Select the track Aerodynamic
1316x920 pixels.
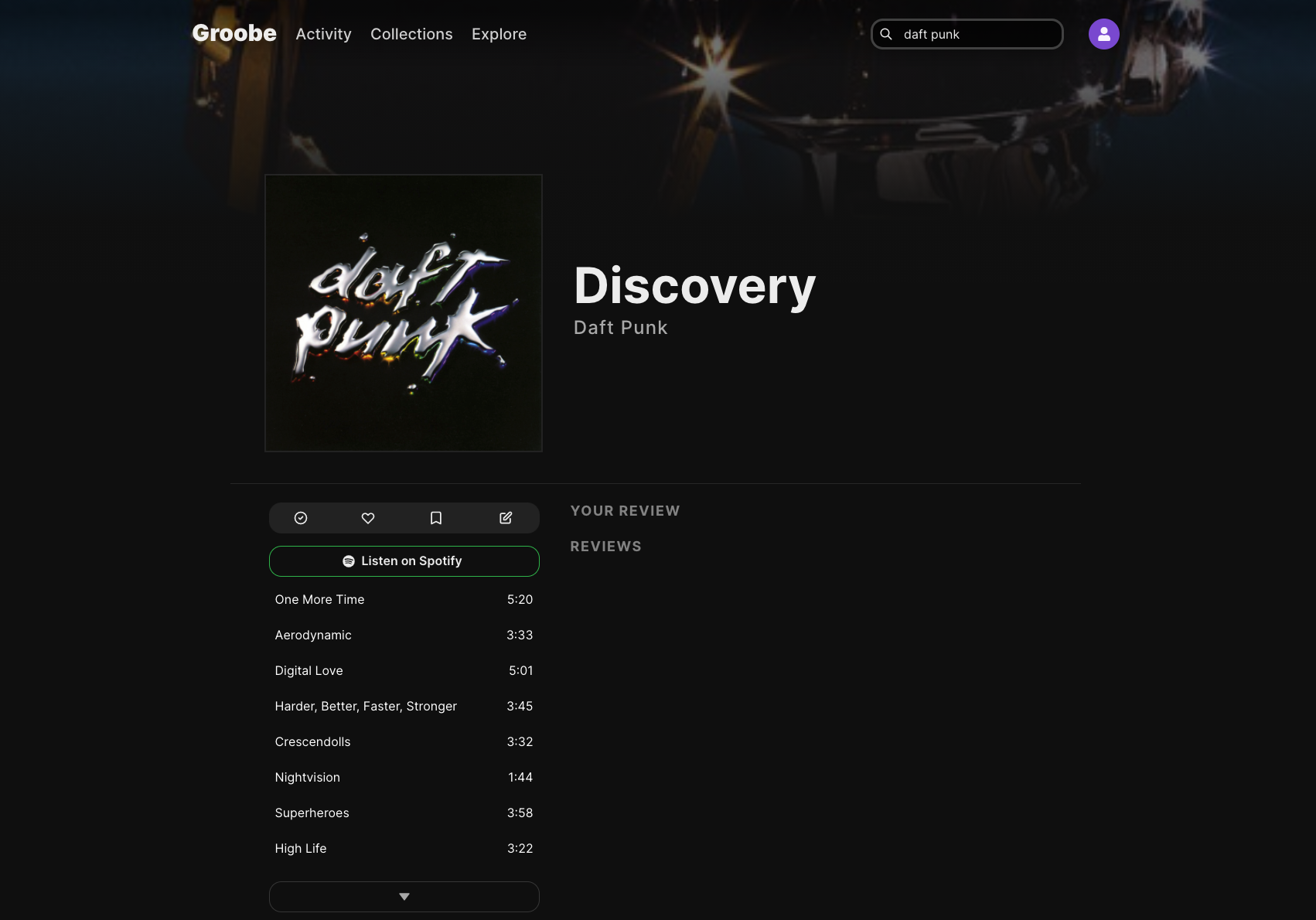click(404, 635)
